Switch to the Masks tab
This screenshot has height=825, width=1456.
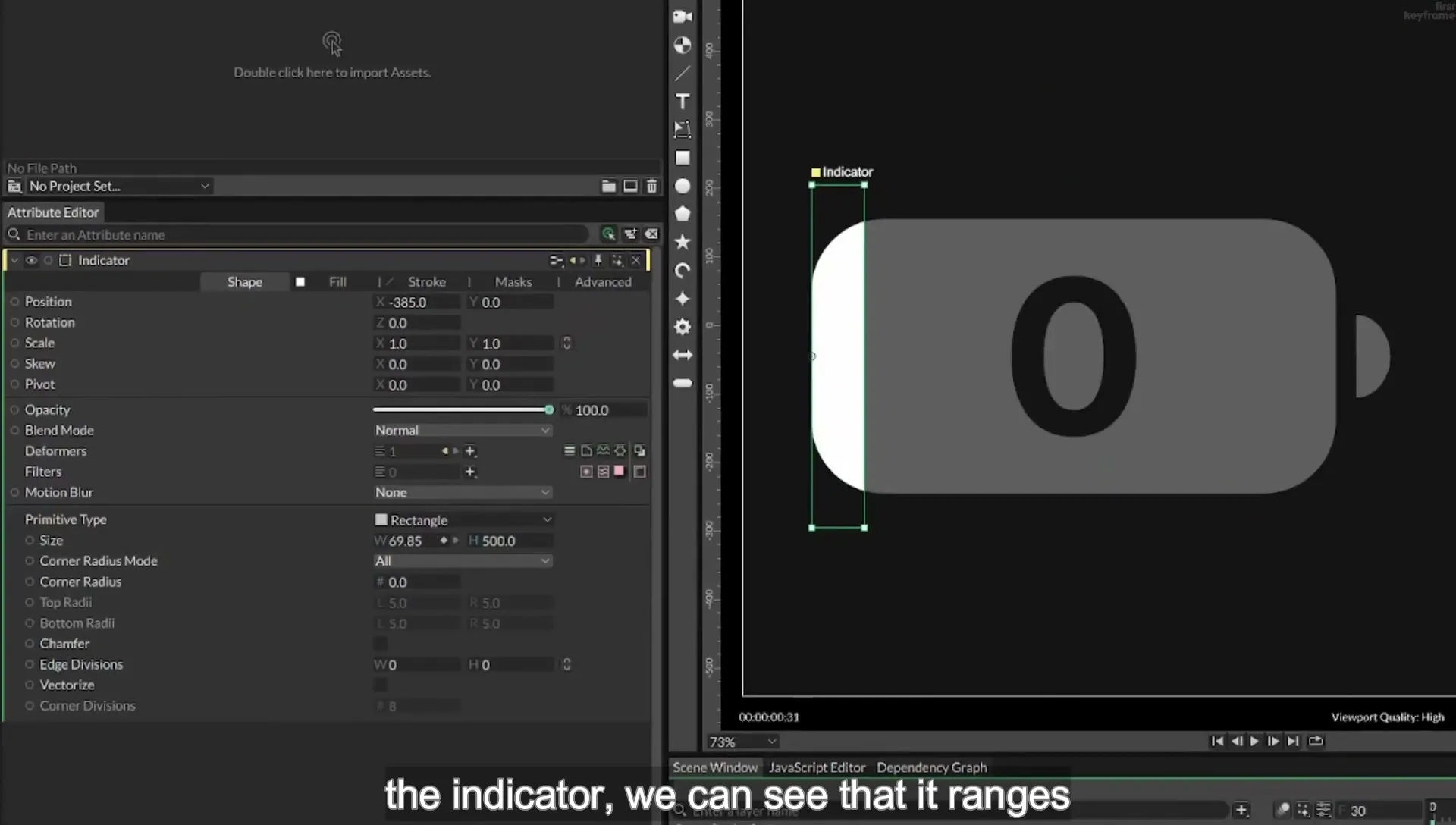(513, 282)
